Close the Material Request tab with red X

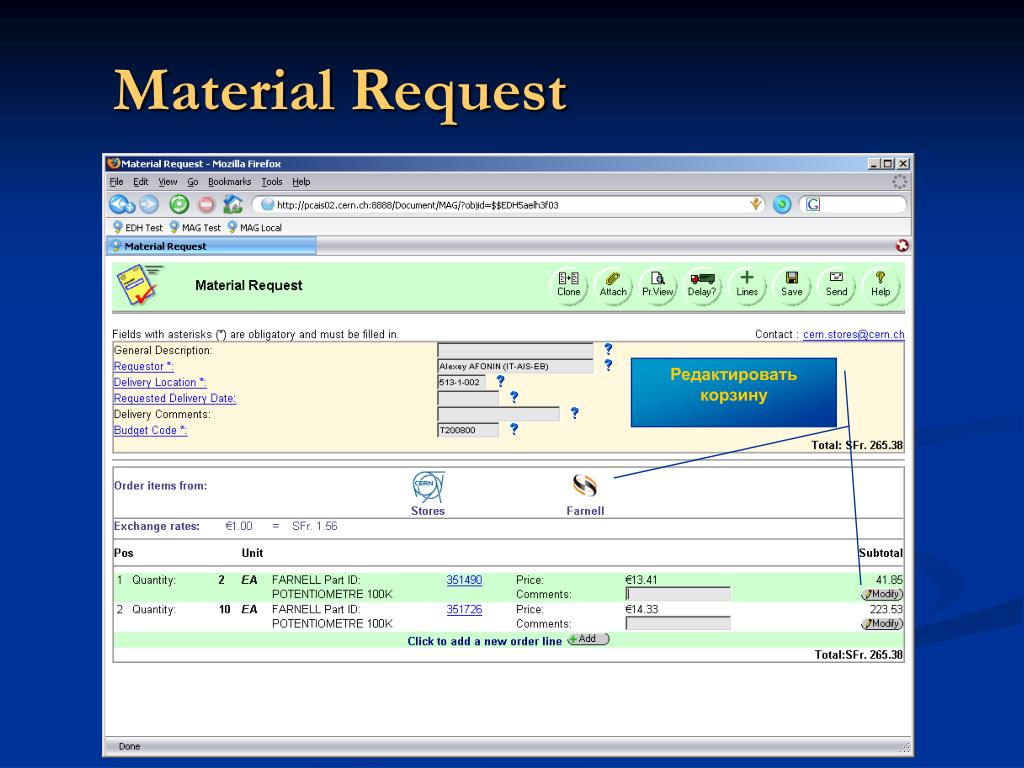[x=902, y=246]
